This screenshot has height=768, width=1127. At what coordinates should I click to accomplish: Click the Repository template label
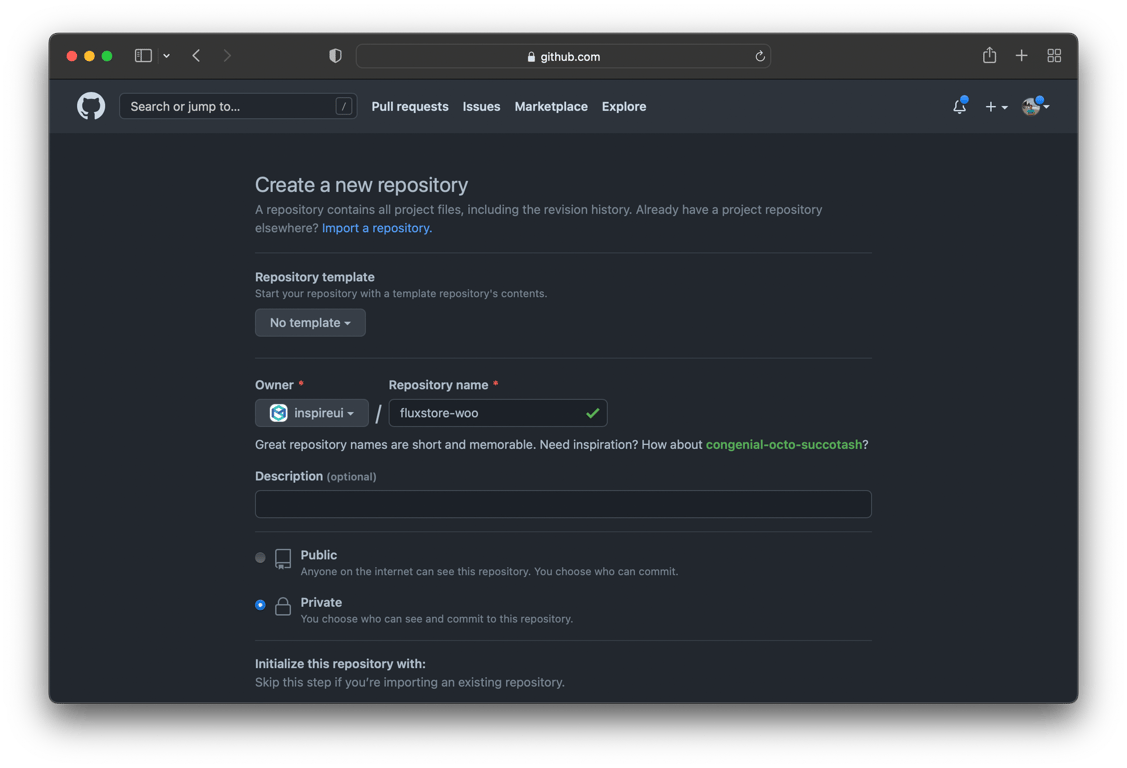tap(315, 277)
